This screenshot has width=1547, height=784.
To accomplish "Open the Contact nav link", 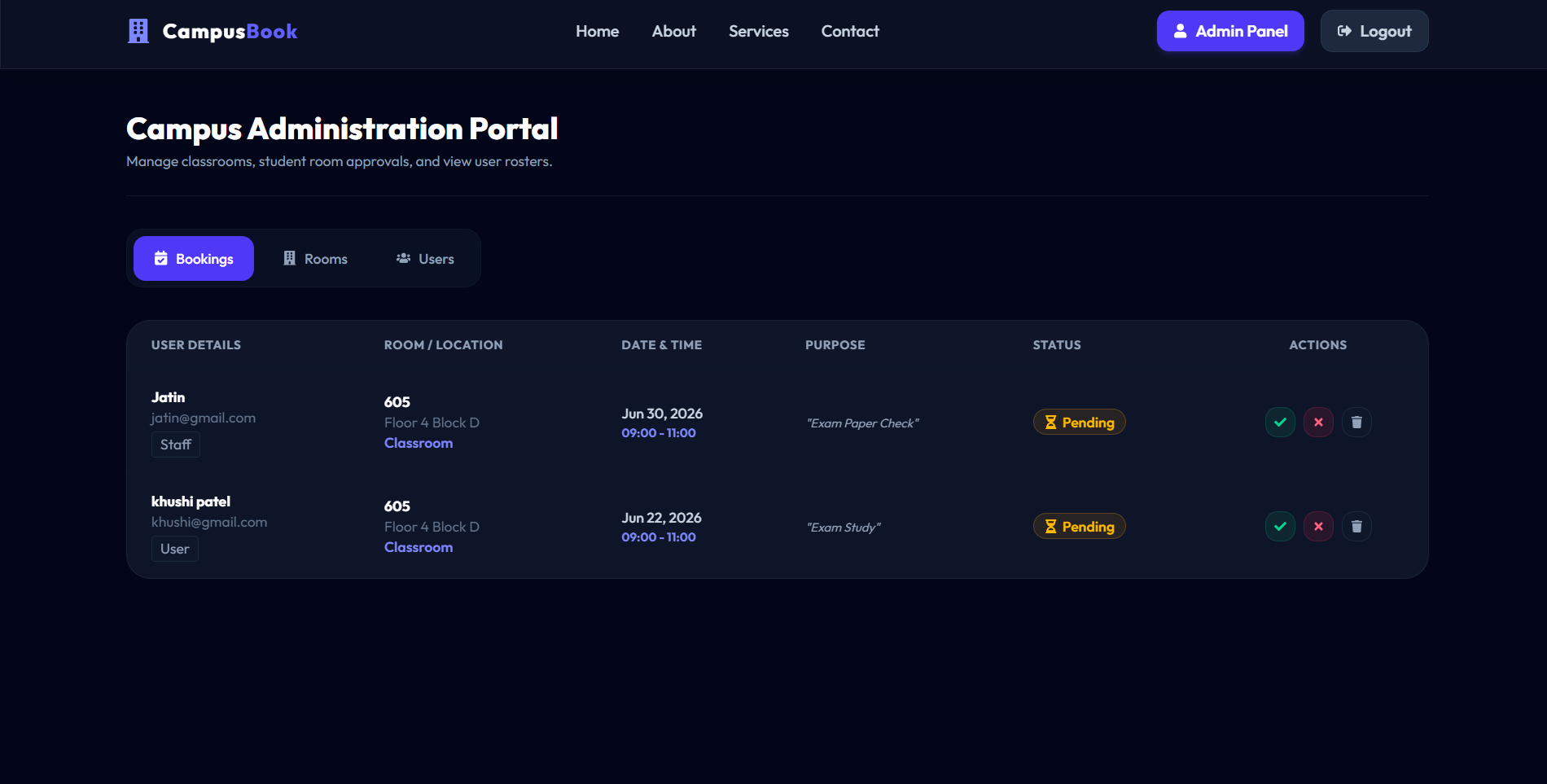I will pos(850,31).
